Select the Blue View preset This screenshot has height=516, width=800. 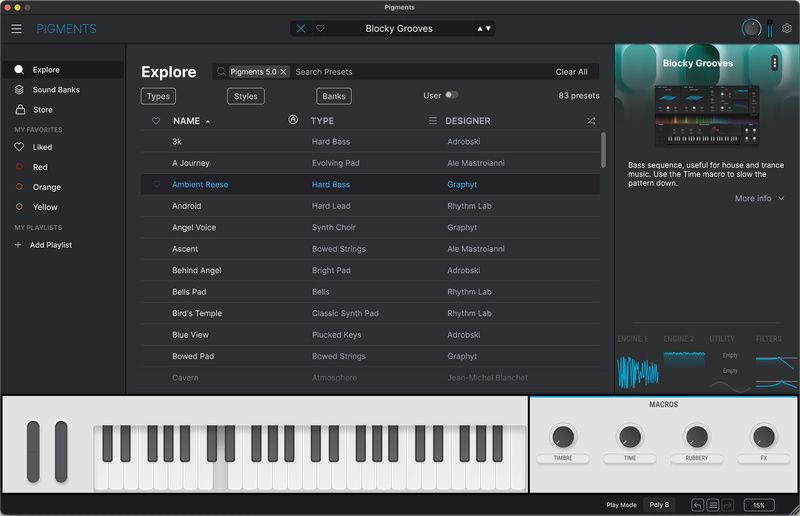[370, 334]
